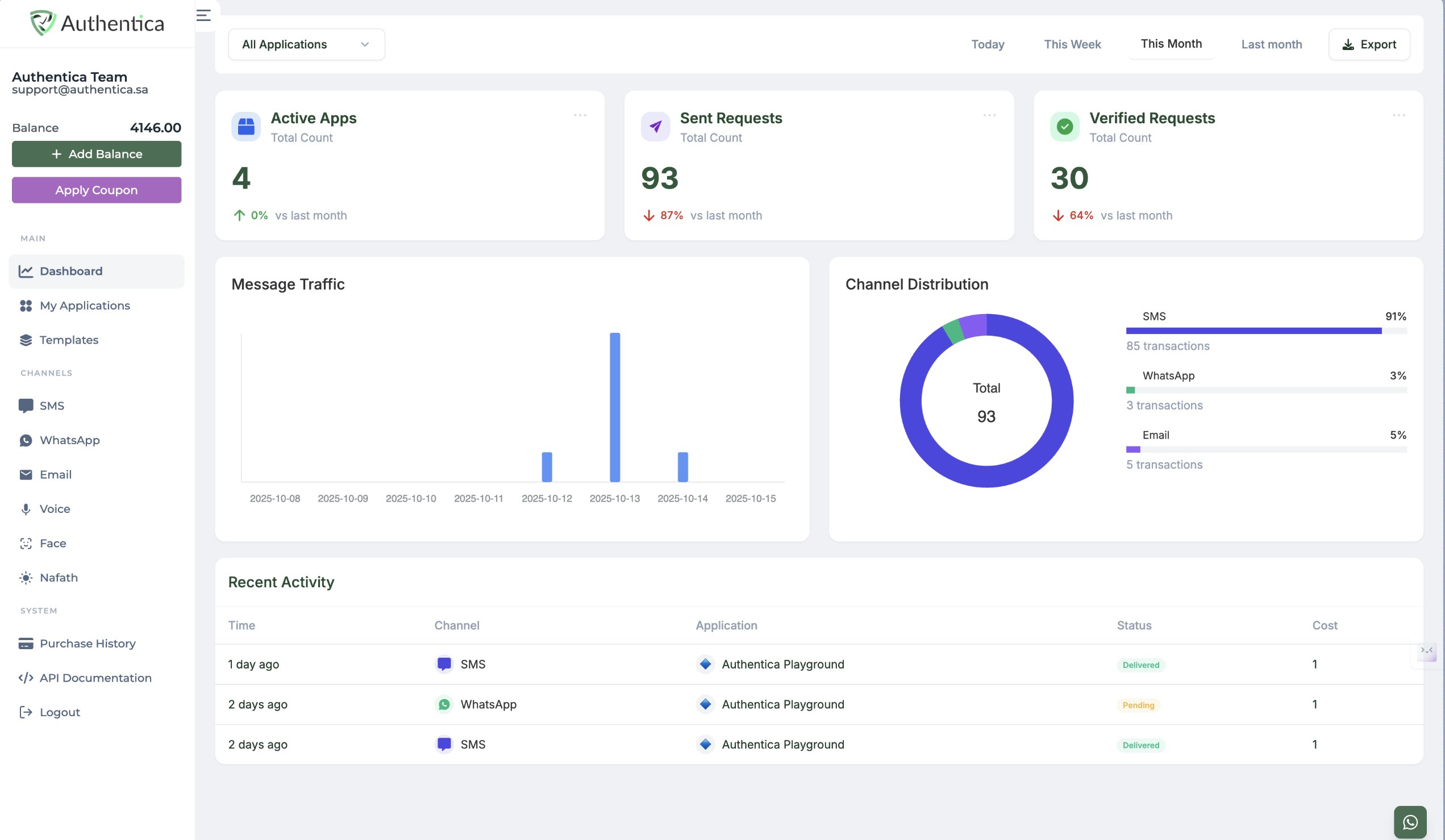The height and width of the screenshot is (840, 1445).
Task: Open the floating WhatsApp chat button
Action: (x=1409, y=822)
